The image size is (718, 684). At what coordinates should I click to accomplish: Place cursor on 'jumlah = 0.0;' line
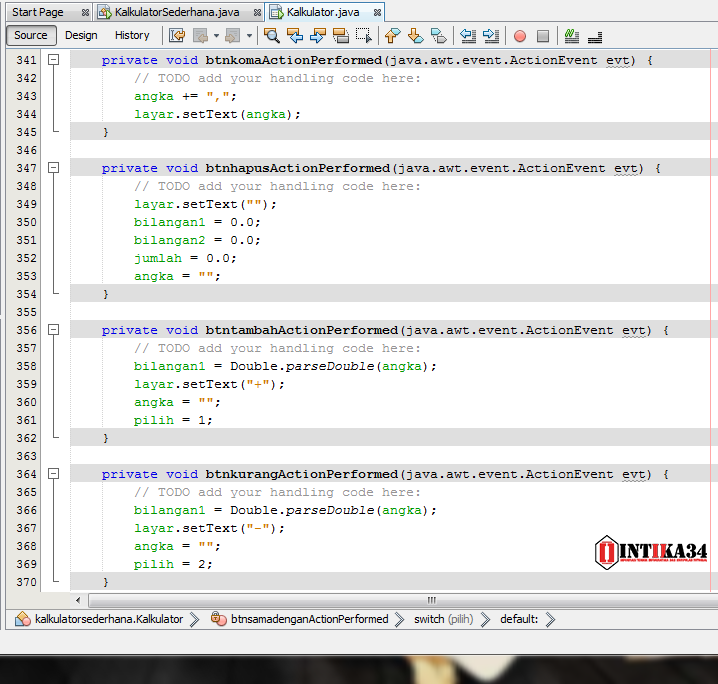point(185,258)
